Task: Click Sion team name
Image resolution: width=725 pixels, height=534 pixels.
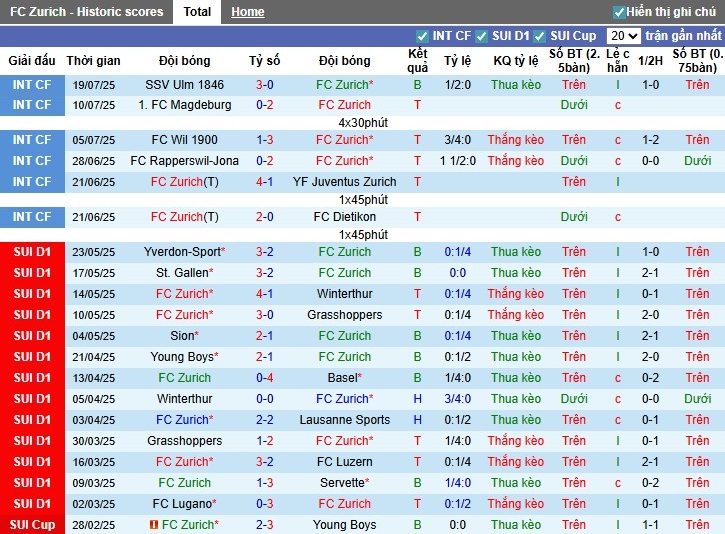Action: coord(184,336)
